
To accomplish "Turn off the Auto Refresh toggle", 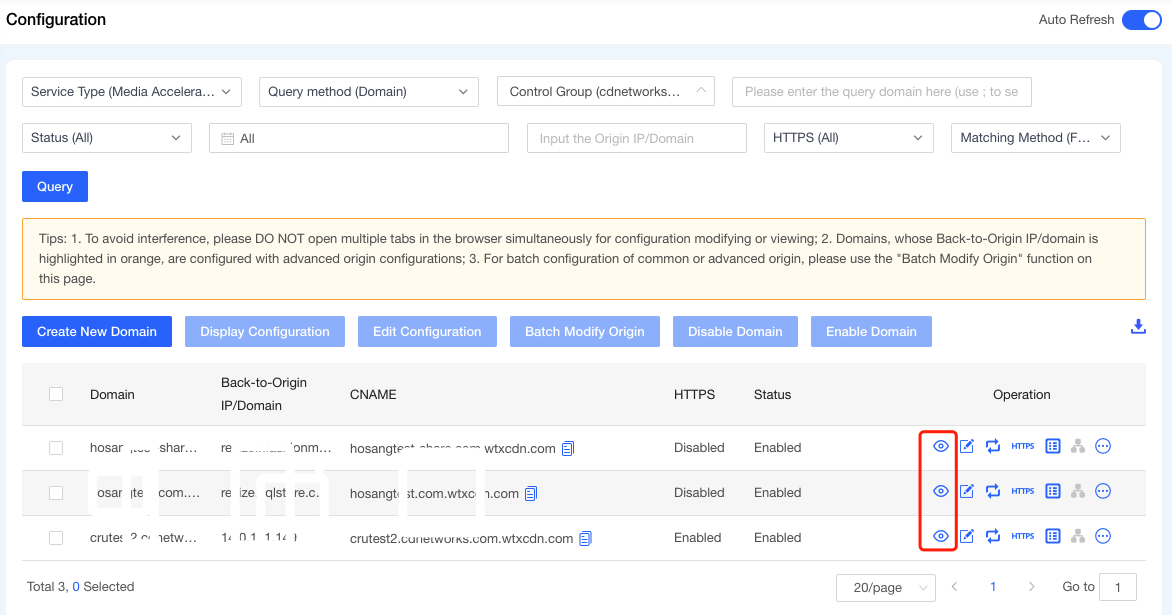I will [1141, 20].
